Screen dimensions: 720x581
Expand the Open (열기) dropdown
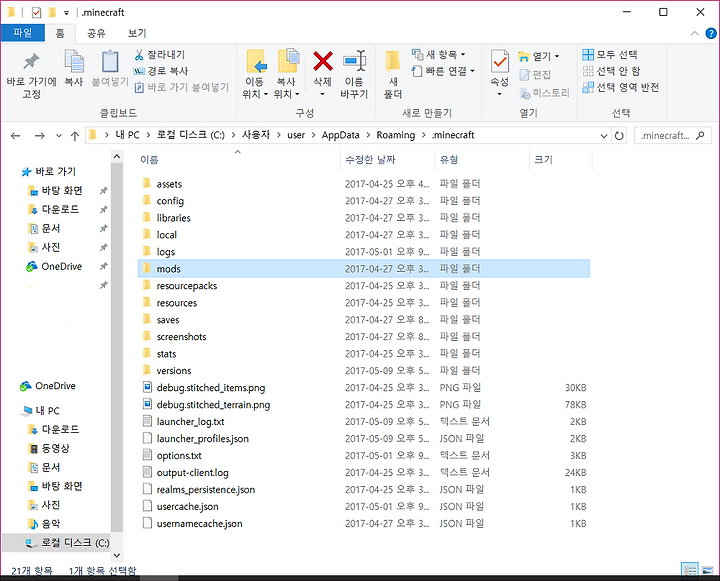click(x=539, y=56)
